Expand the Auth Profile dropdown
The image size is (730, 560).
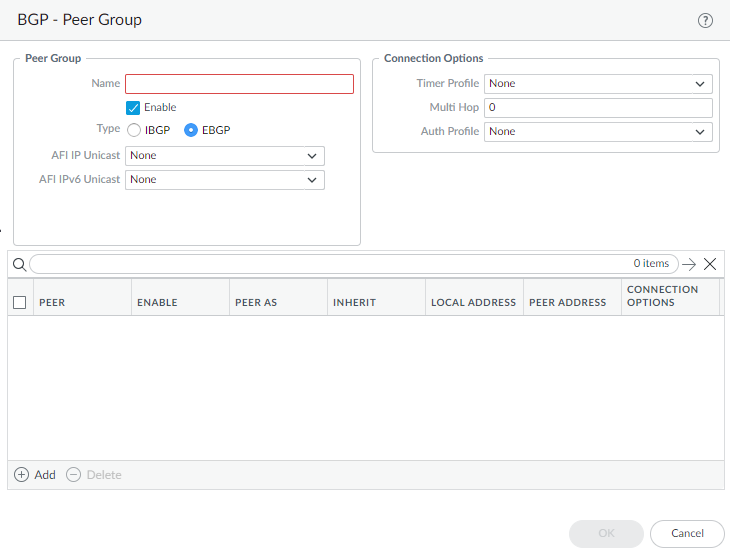[598, 132]
